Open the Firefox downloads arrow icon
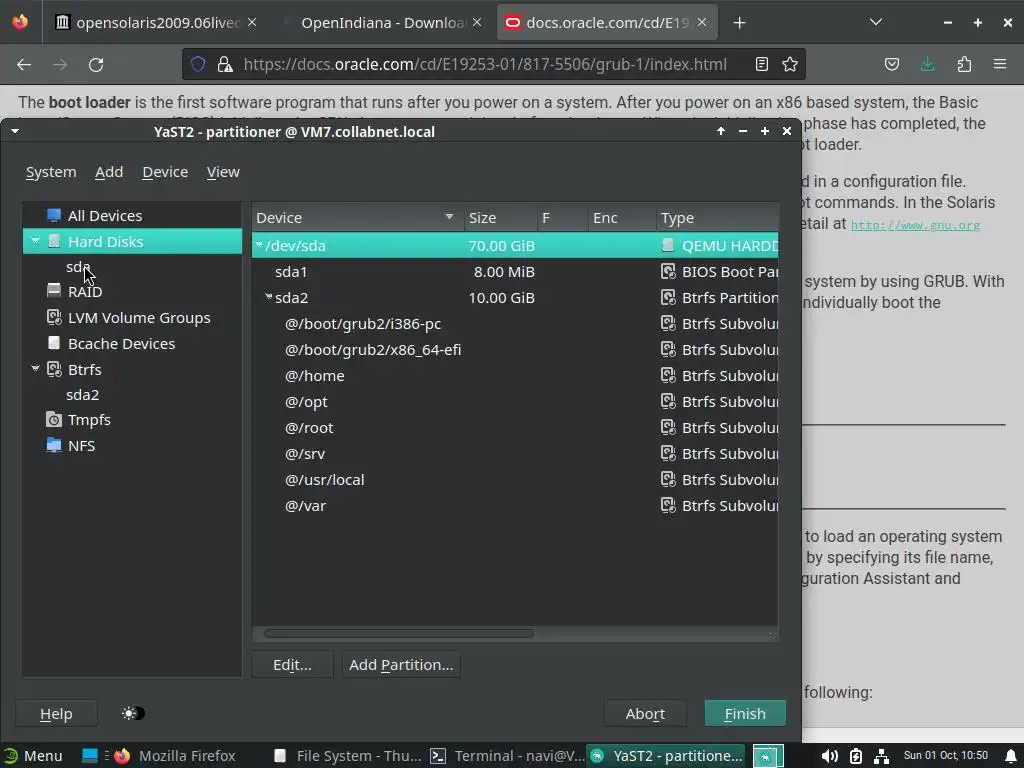Image resolution: width=1024 pixels, height=768 pixels. [927, 64]
